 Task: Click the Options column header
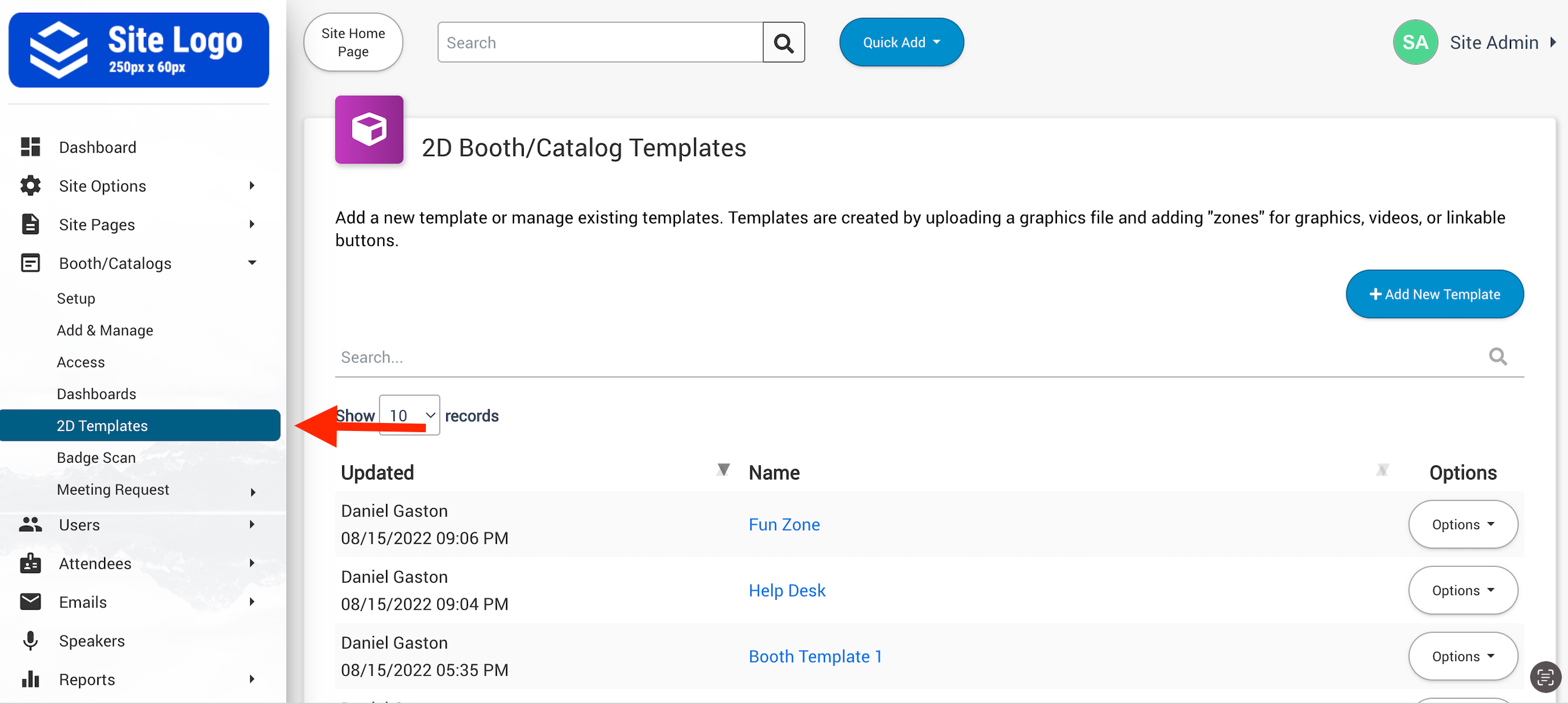1463,472
